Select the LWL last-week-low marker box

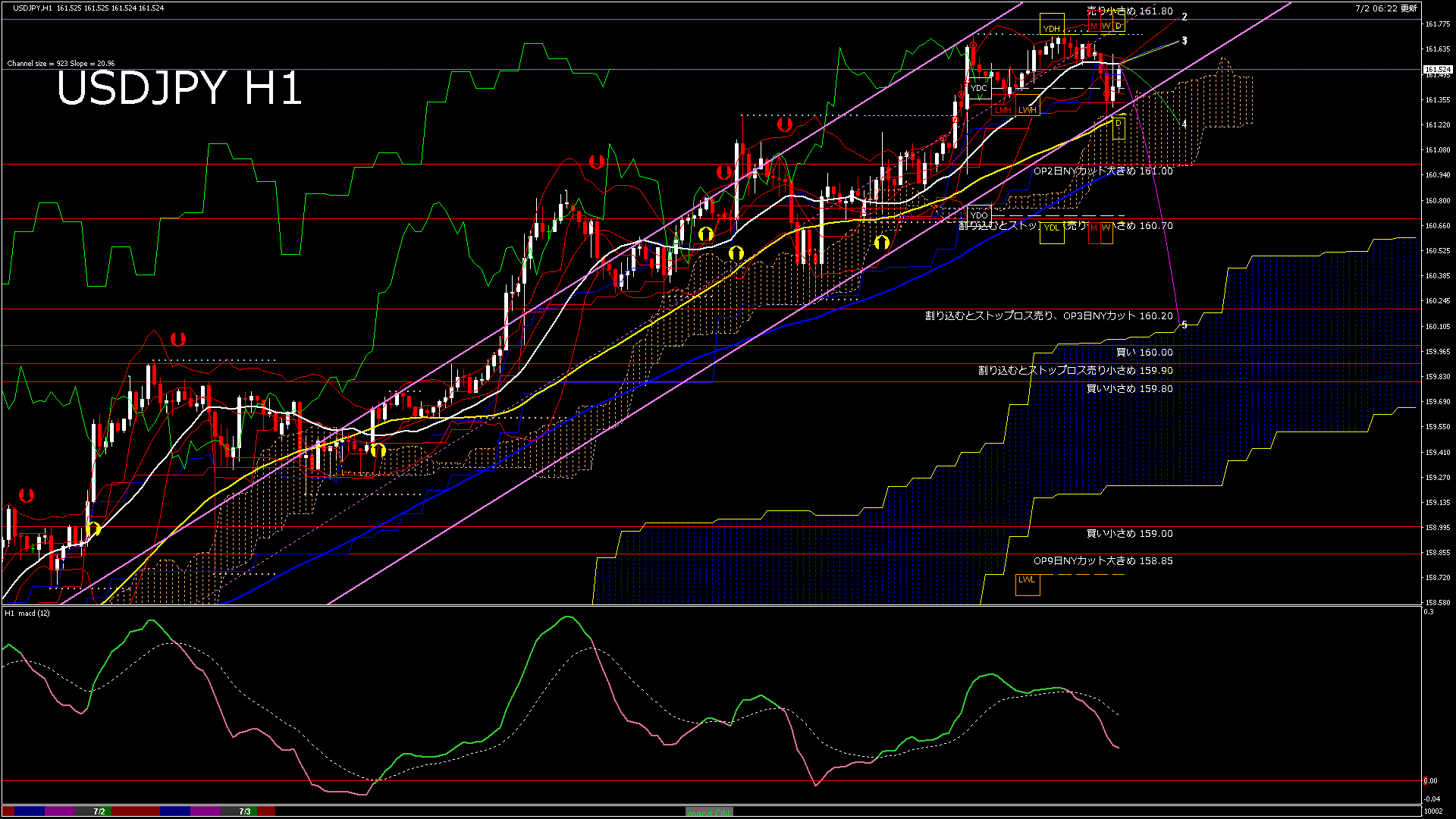point(1027,580)
